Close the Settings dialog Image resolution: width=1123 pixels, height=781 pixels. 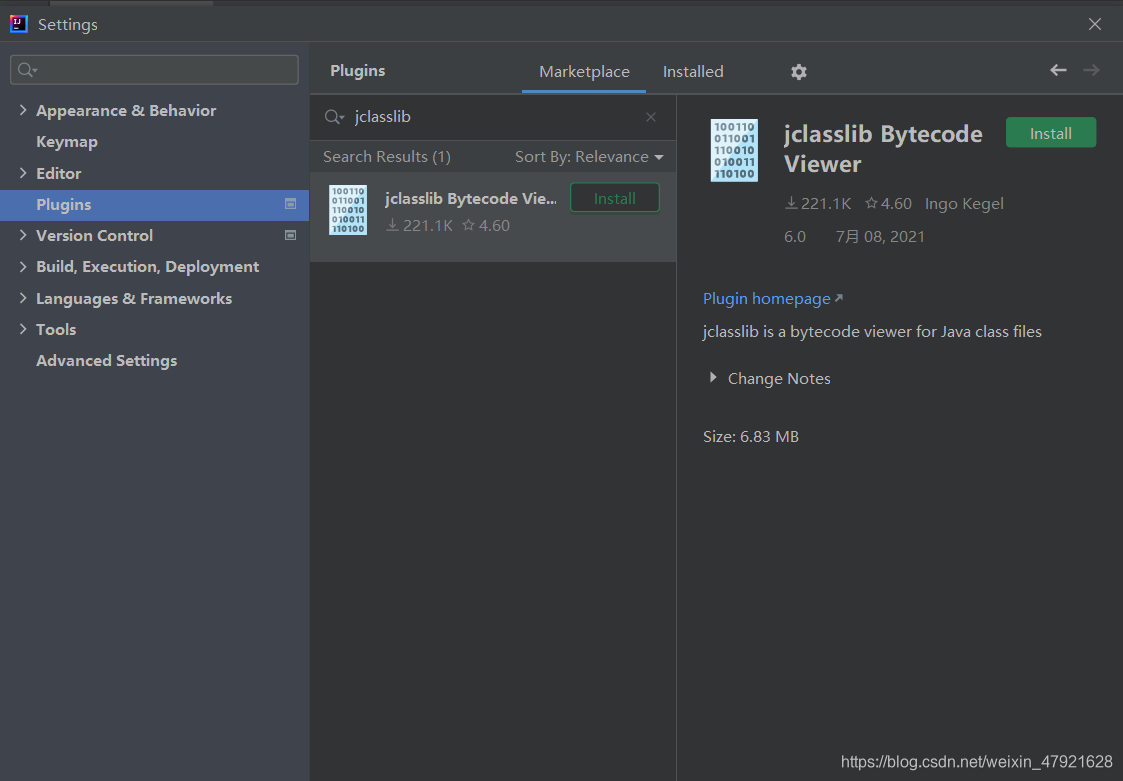point(1094,24)
